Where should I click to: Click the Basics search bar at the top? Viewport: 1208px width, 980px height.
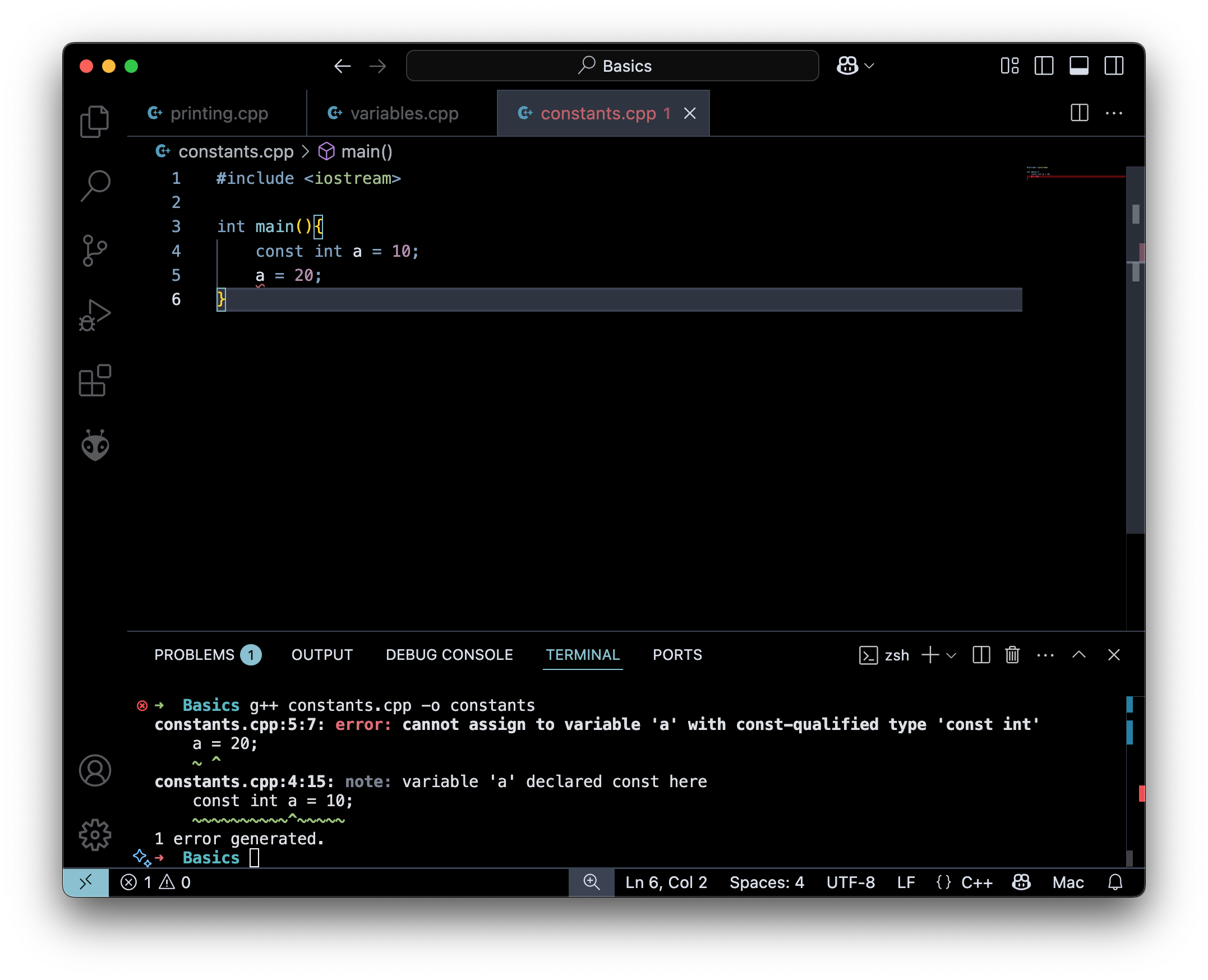click(612, 66)
